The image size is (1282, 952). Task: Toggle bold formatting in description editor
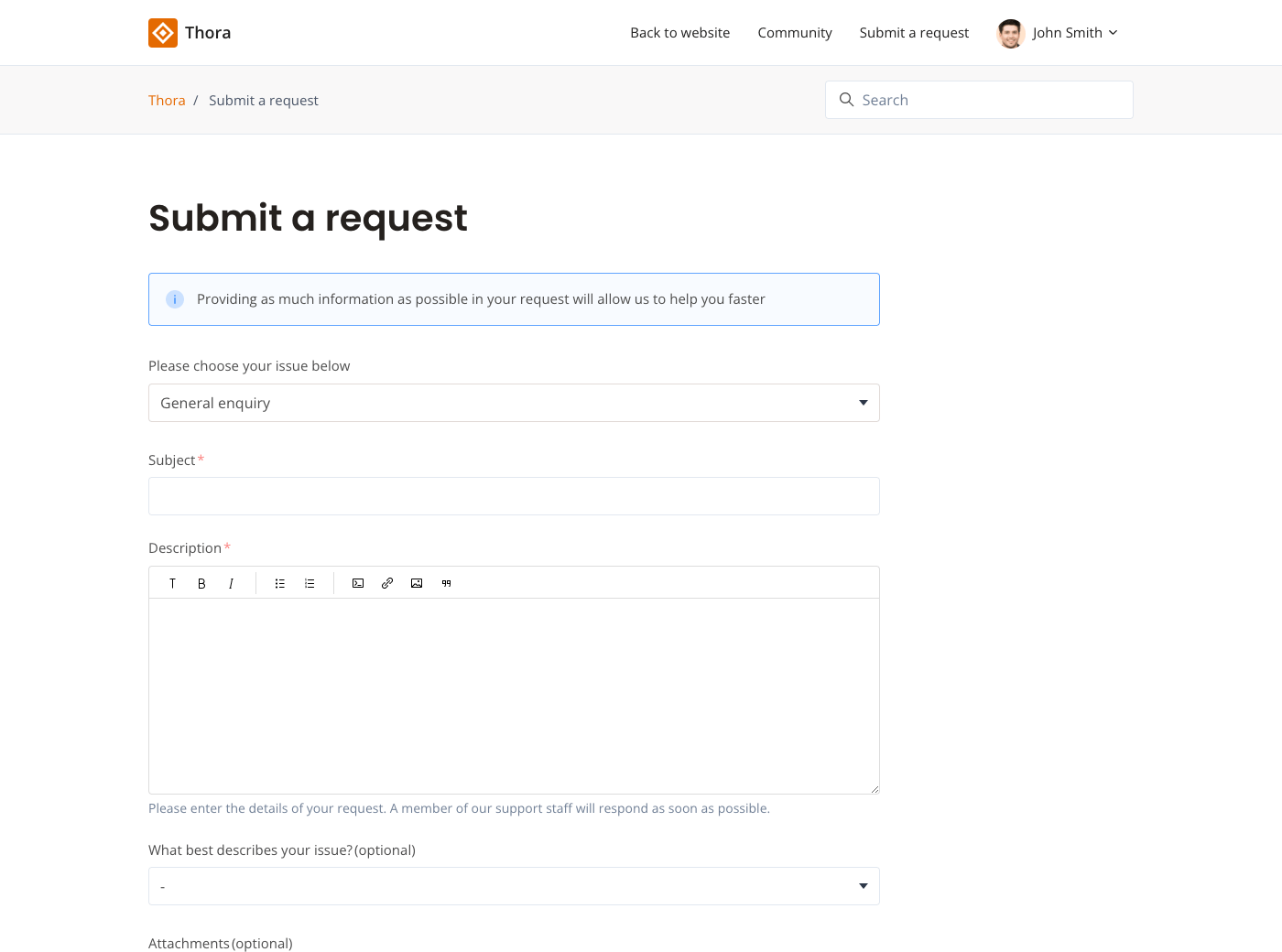[201, 583]
